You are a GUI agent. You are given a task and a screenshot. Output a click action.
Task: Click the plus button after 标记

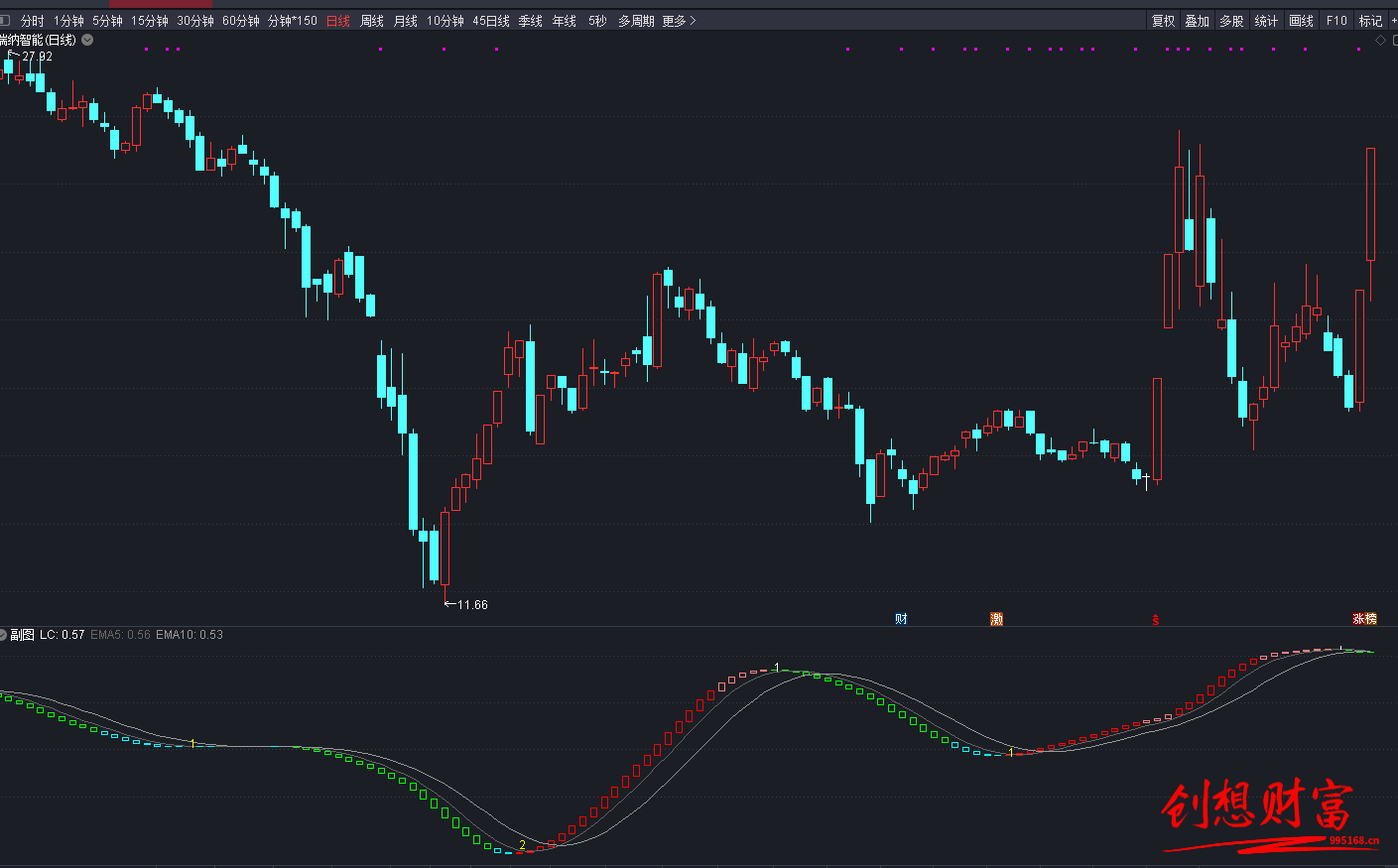[x=1393, y=21]
